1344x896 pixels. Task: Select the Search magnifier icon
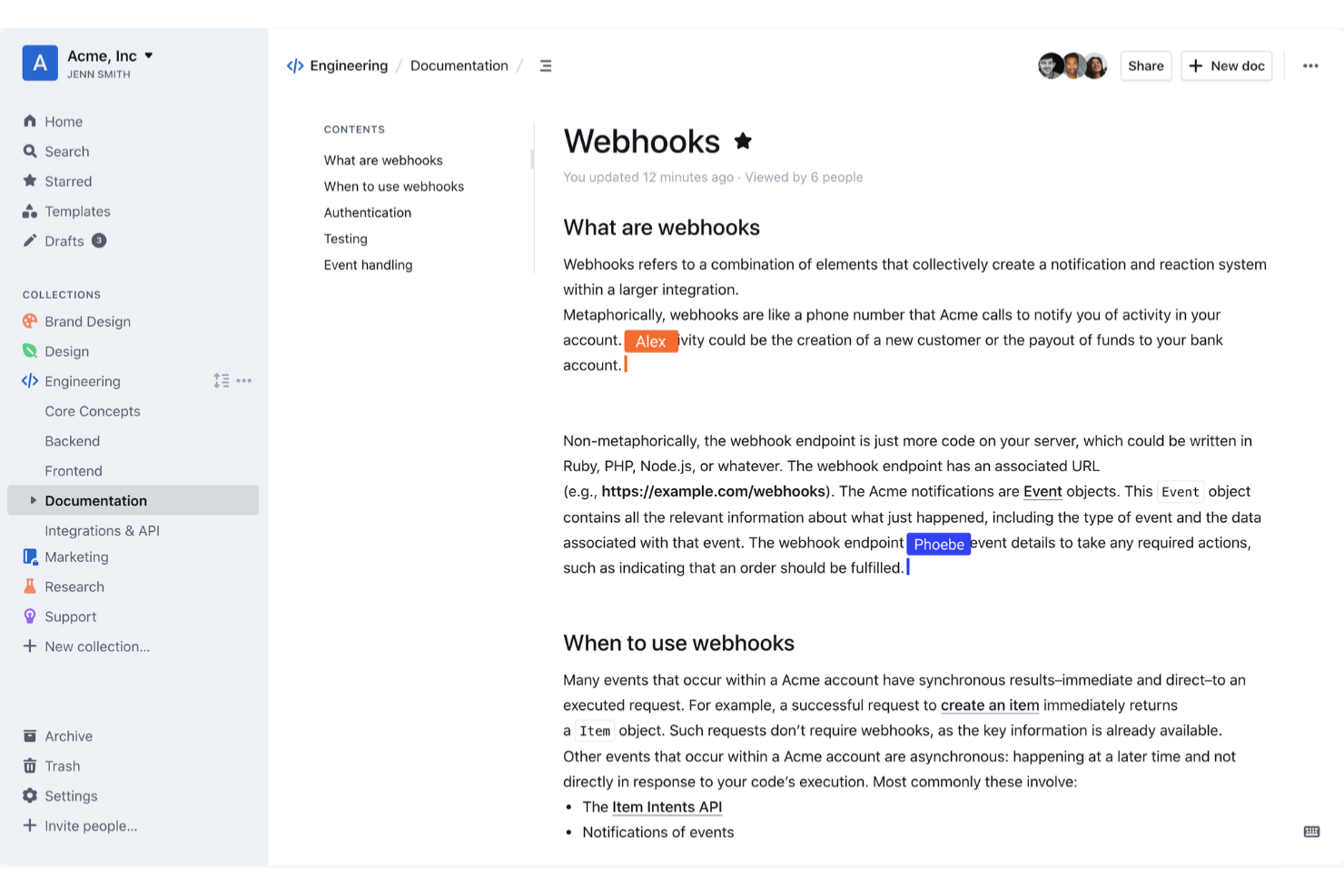tap(30, 151)
